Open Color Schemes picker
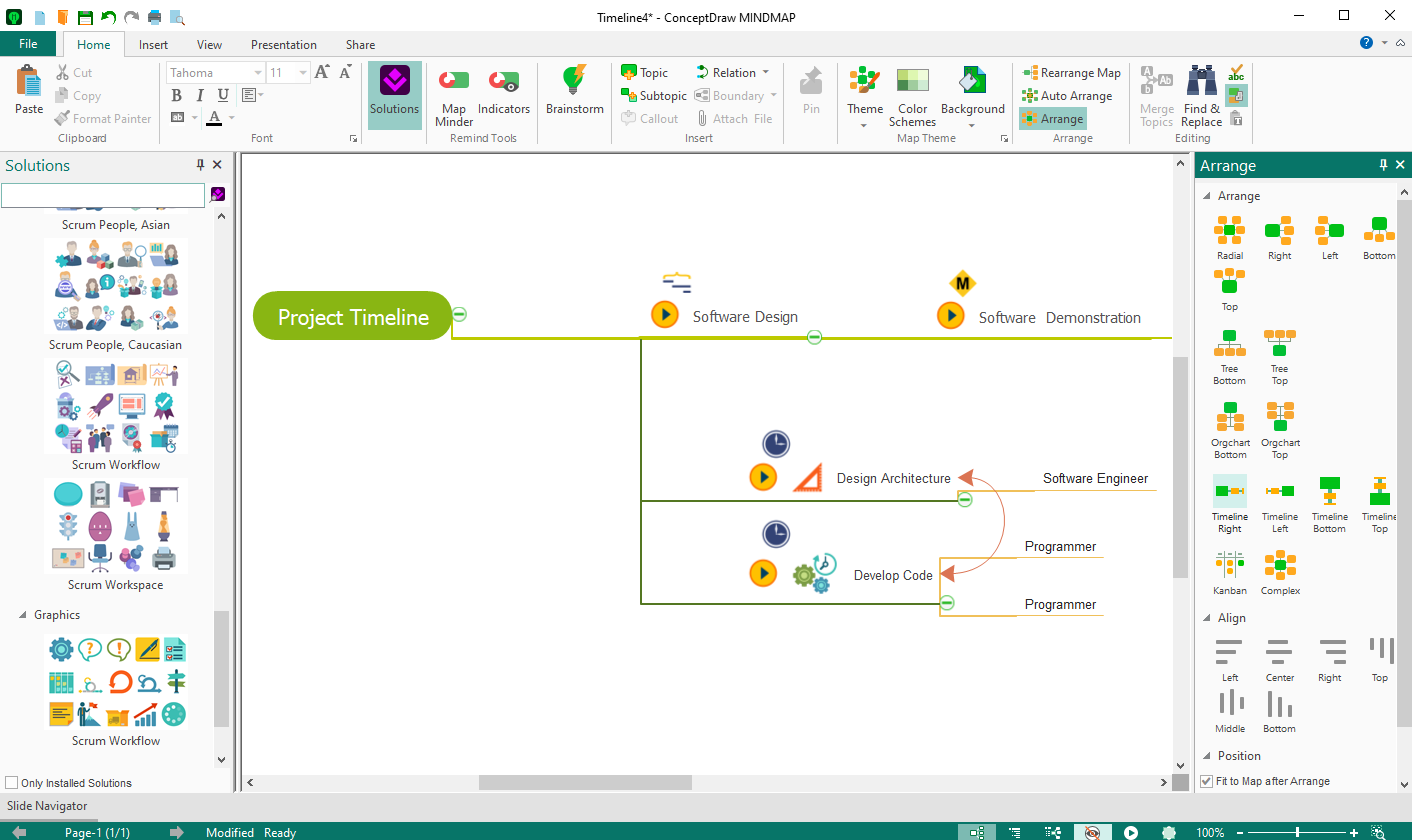1412x840 pixels. pos(912,96)
